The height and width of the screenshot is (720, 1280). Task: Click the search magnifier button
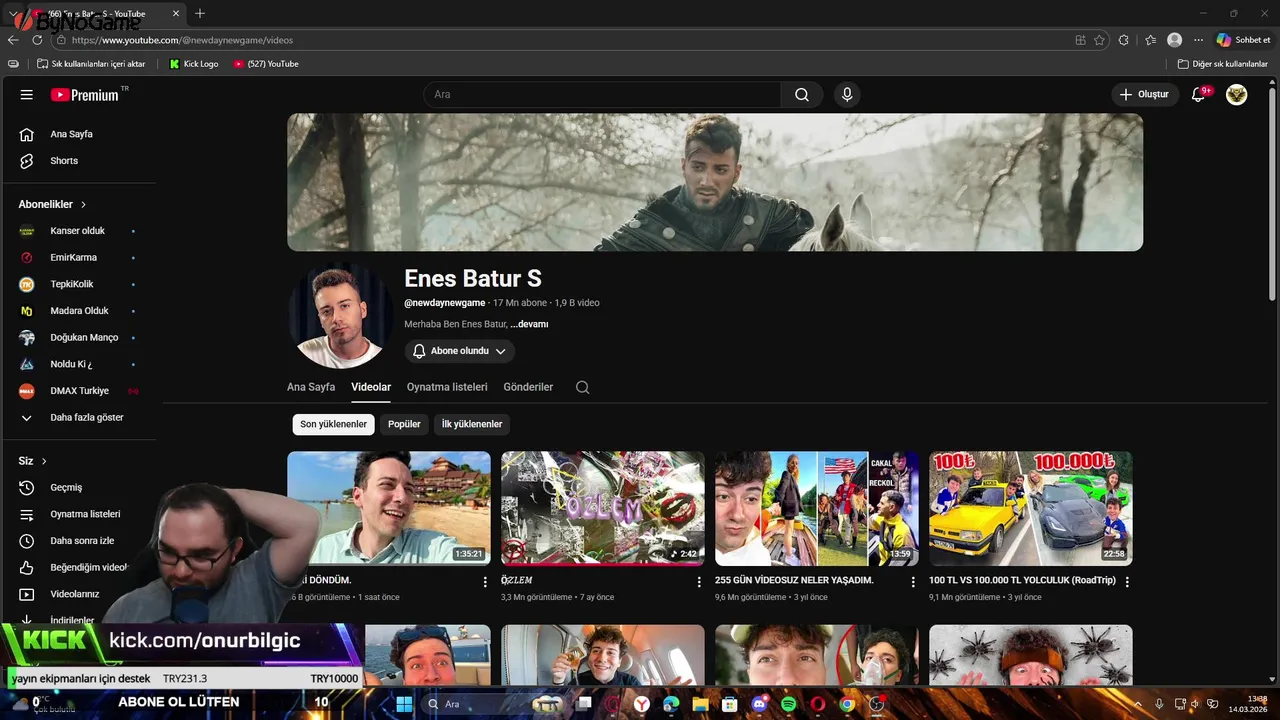pos(802,94)
